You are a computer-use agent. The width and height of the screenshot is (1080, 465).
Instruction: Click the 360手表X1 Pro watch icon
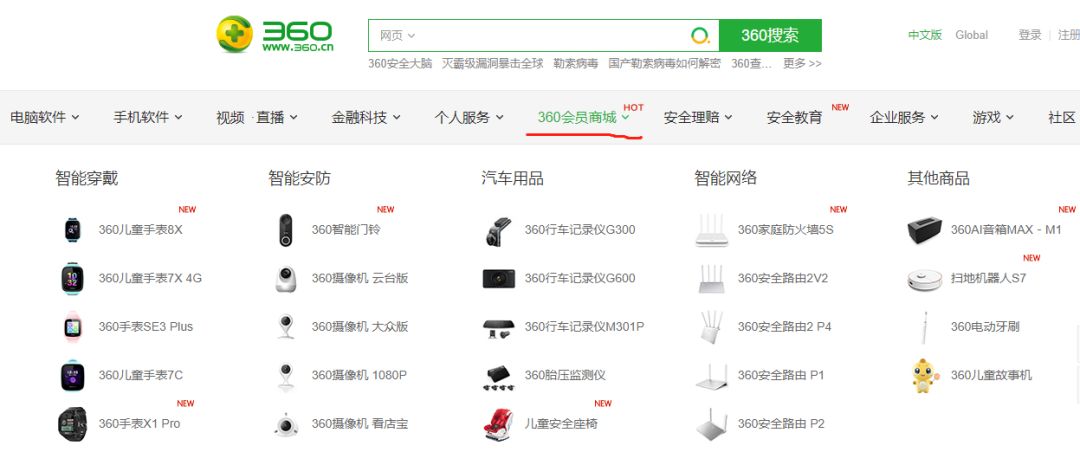72,424
